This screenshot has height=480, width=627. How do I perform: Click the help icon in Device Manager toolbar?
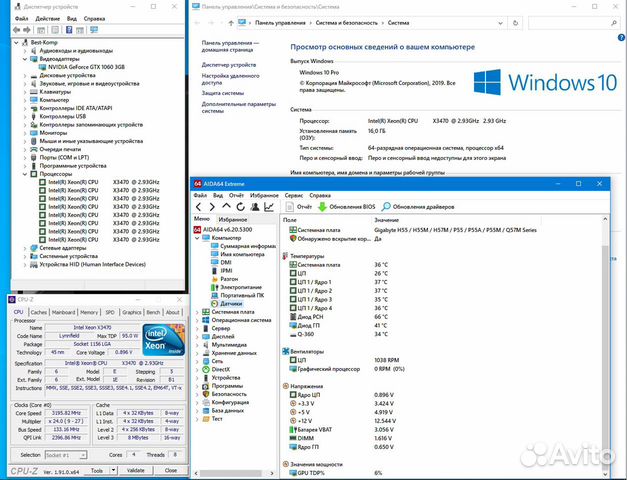(69, 30)
